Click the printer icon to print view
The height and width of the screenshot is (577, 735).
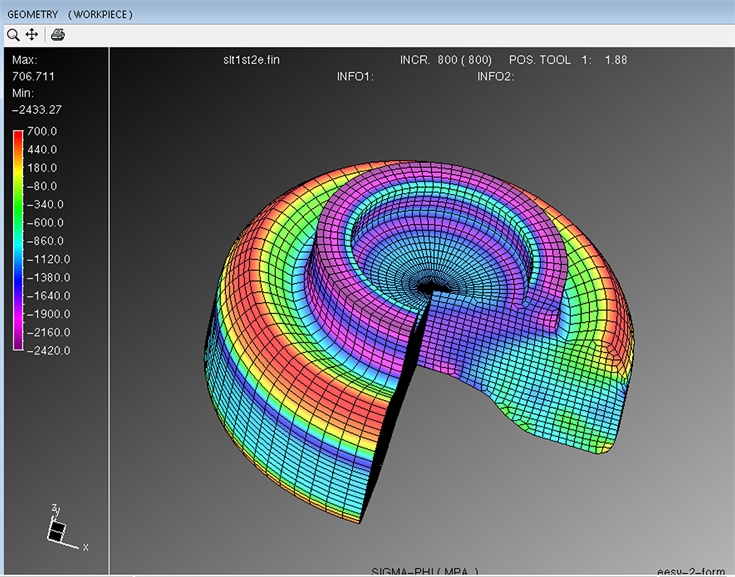[x=58, y=35]
